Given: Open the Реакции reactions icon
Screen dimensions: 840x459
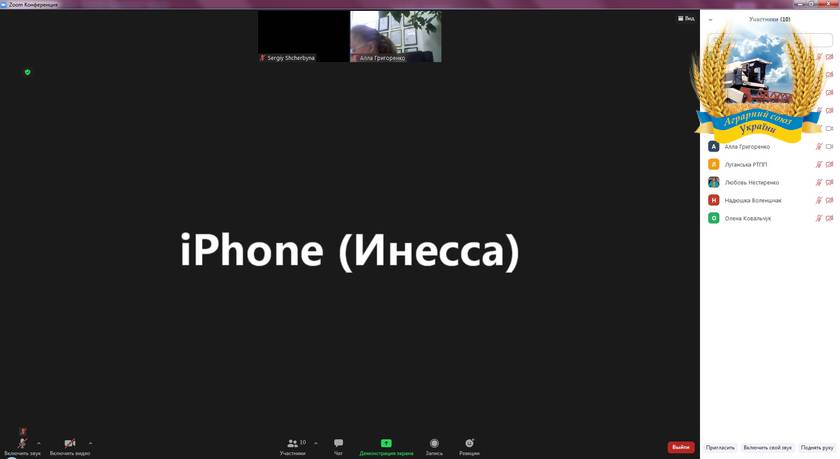Looking at the screenshot, I should coord(469,443).
